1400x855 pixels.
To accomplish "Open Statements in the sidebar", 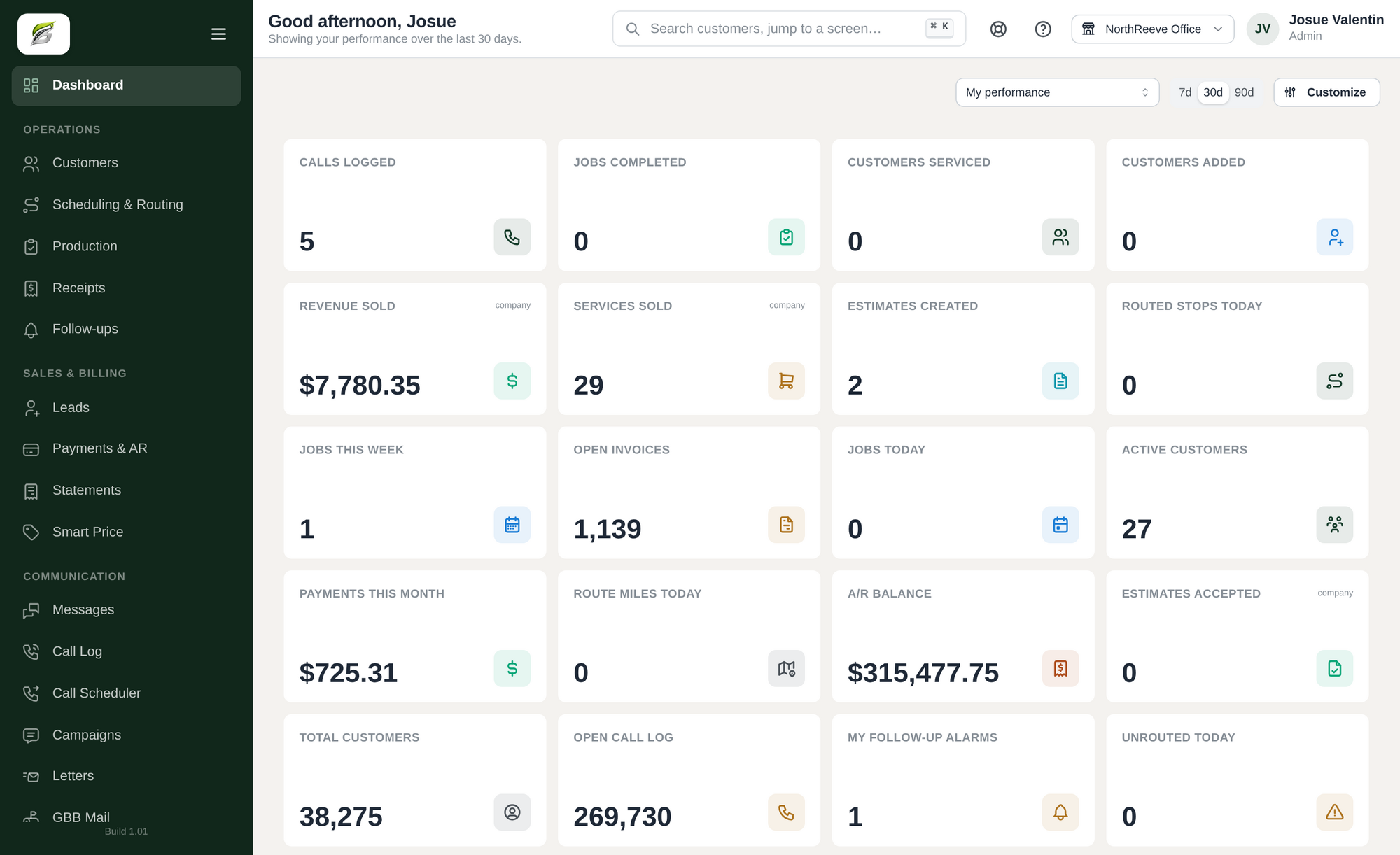I will tap(126, 490).
